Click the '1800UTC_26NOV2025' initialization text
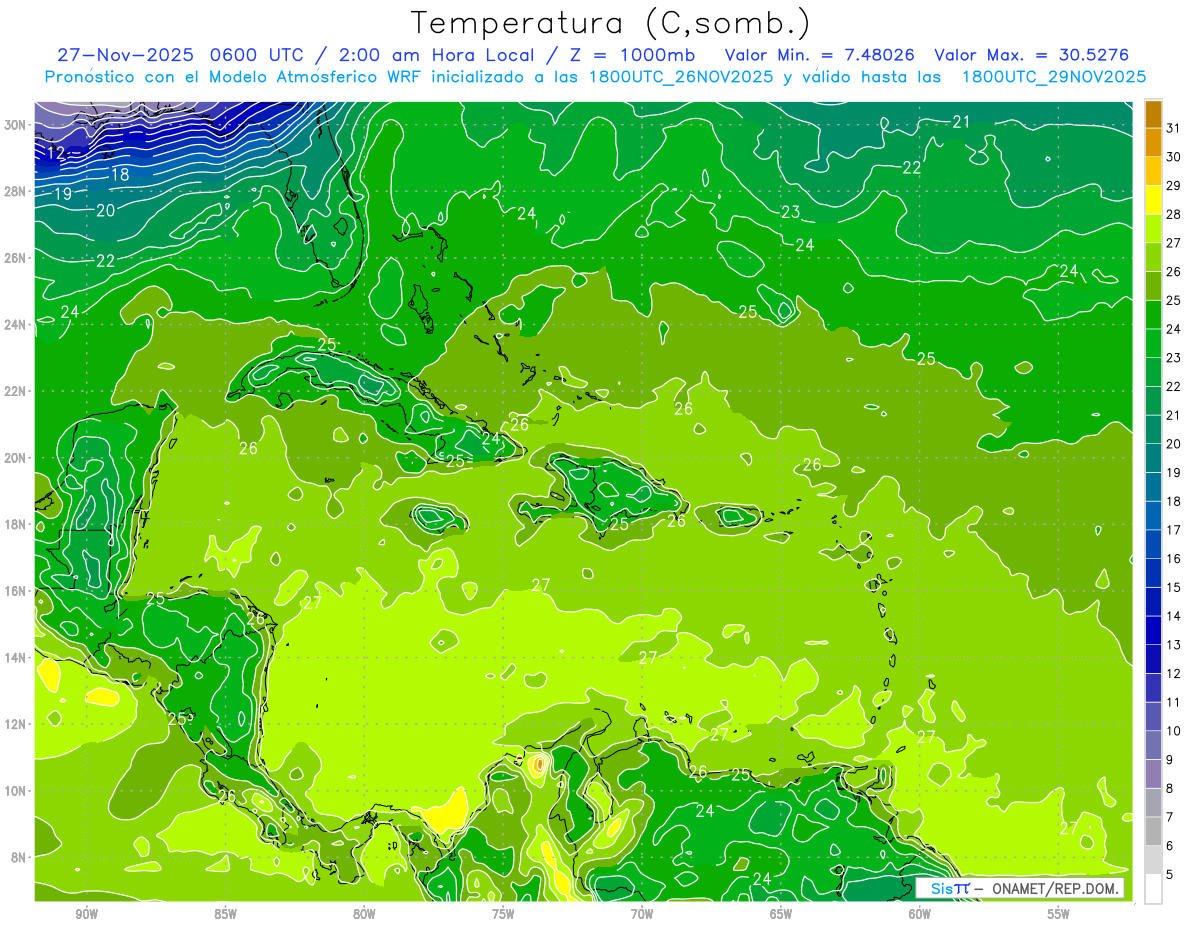The width and height of the screenshot is (1200, 927). point(681,77)
